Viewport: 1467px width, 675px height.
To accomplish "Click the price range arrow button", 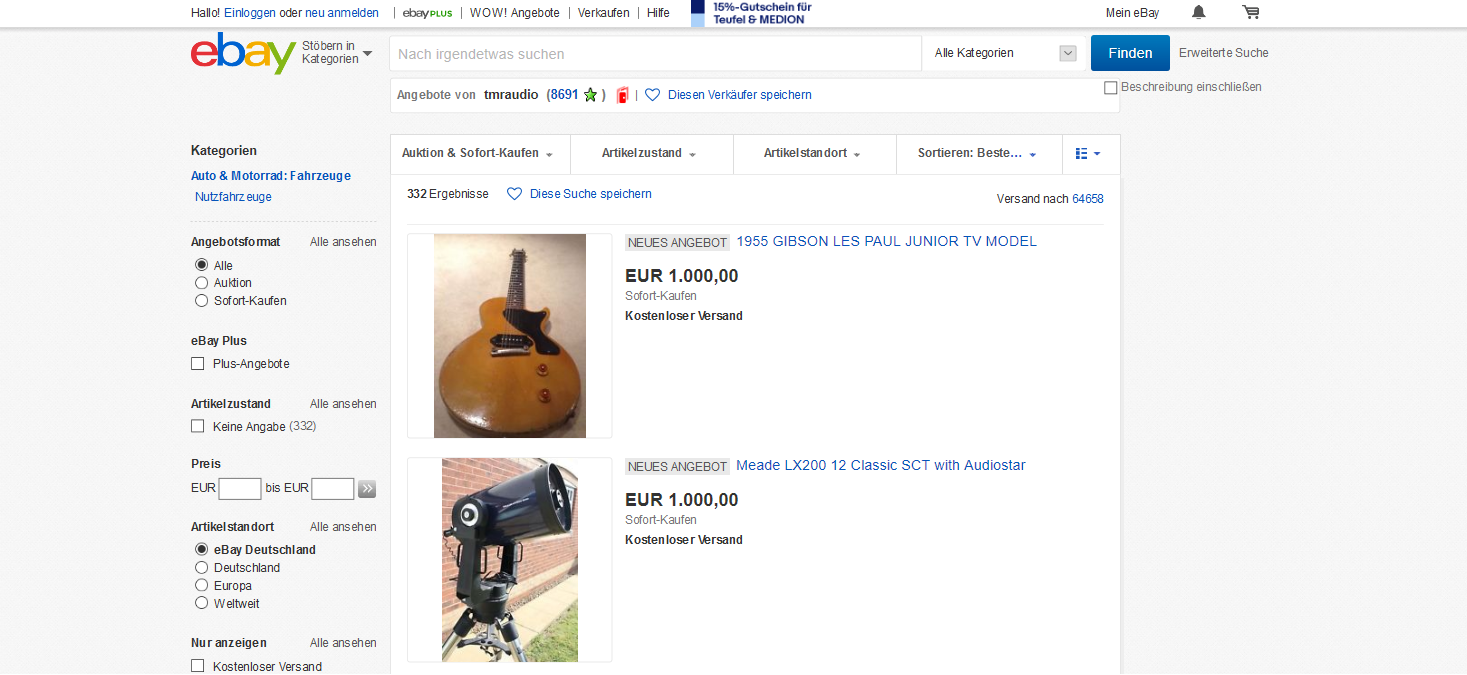I will pos(367,489).
